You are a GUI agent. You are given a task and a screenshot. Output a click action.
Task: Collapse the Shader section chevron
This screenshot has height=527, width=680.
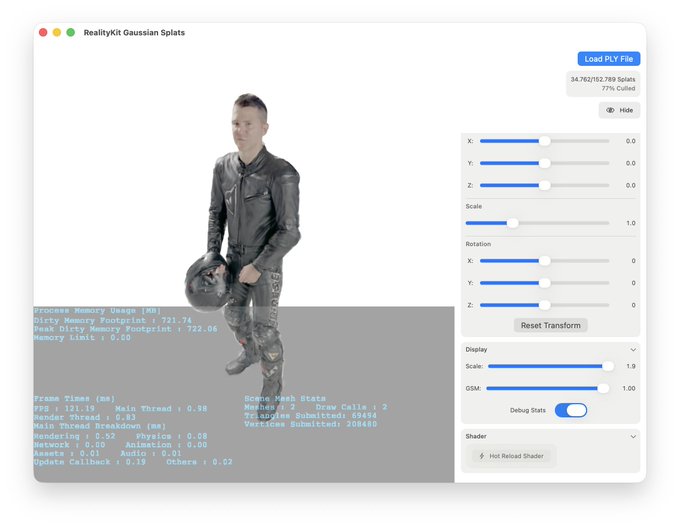pos(633,436)
